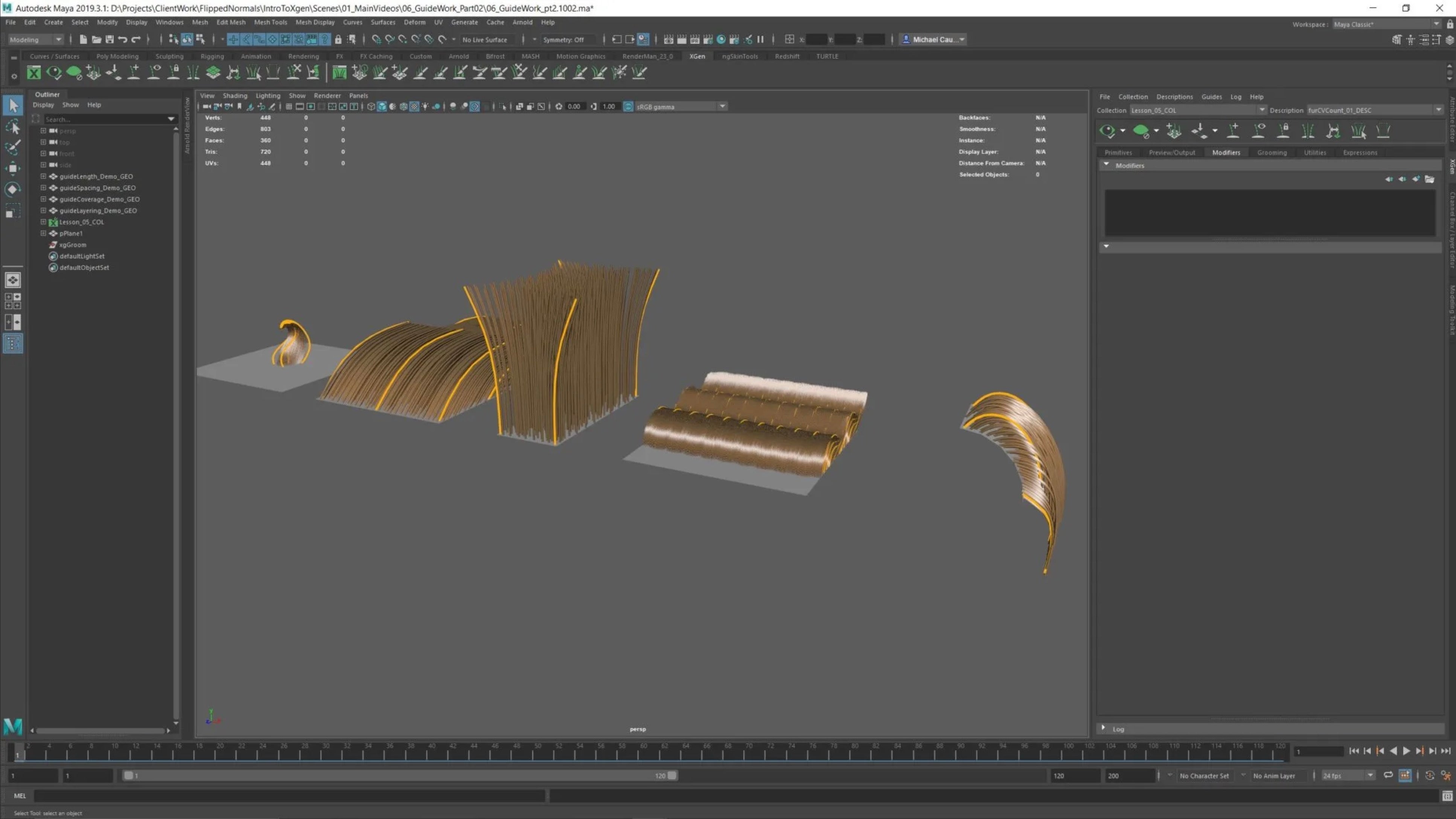Toggle textured display in viewport toolbar

[x=414, y=106]
